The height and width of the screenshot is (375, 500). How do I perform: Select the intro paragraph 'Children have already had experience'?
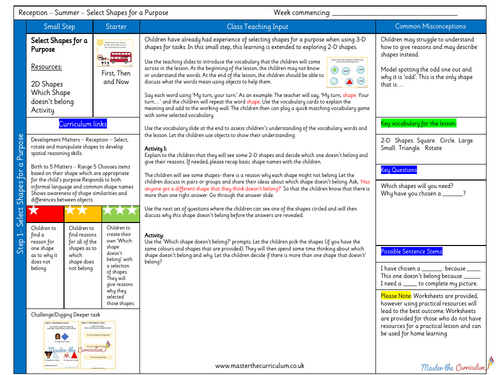click(x=255, y=43)
